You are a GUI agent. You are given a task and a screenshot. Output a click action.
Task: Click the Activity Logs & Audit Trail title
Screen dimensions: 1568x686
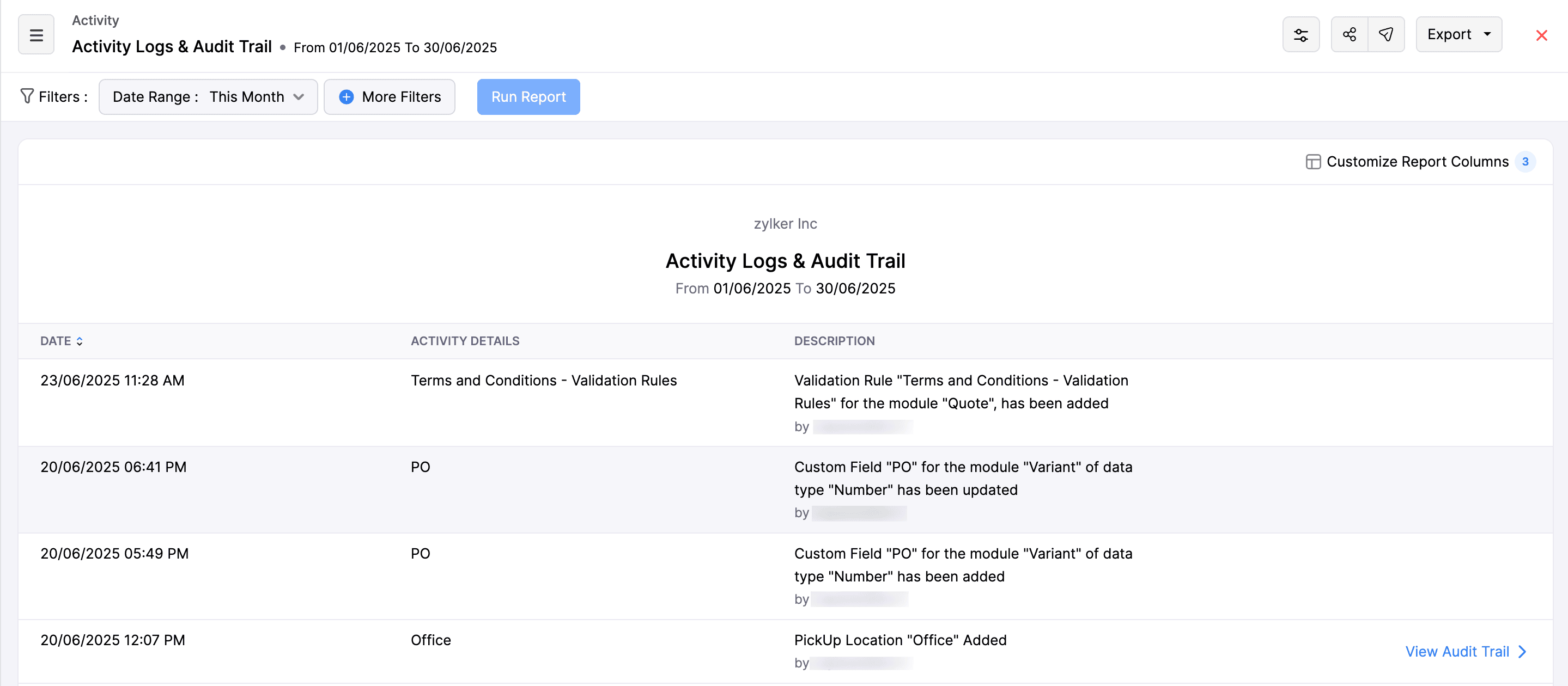[x=172, y=46]
